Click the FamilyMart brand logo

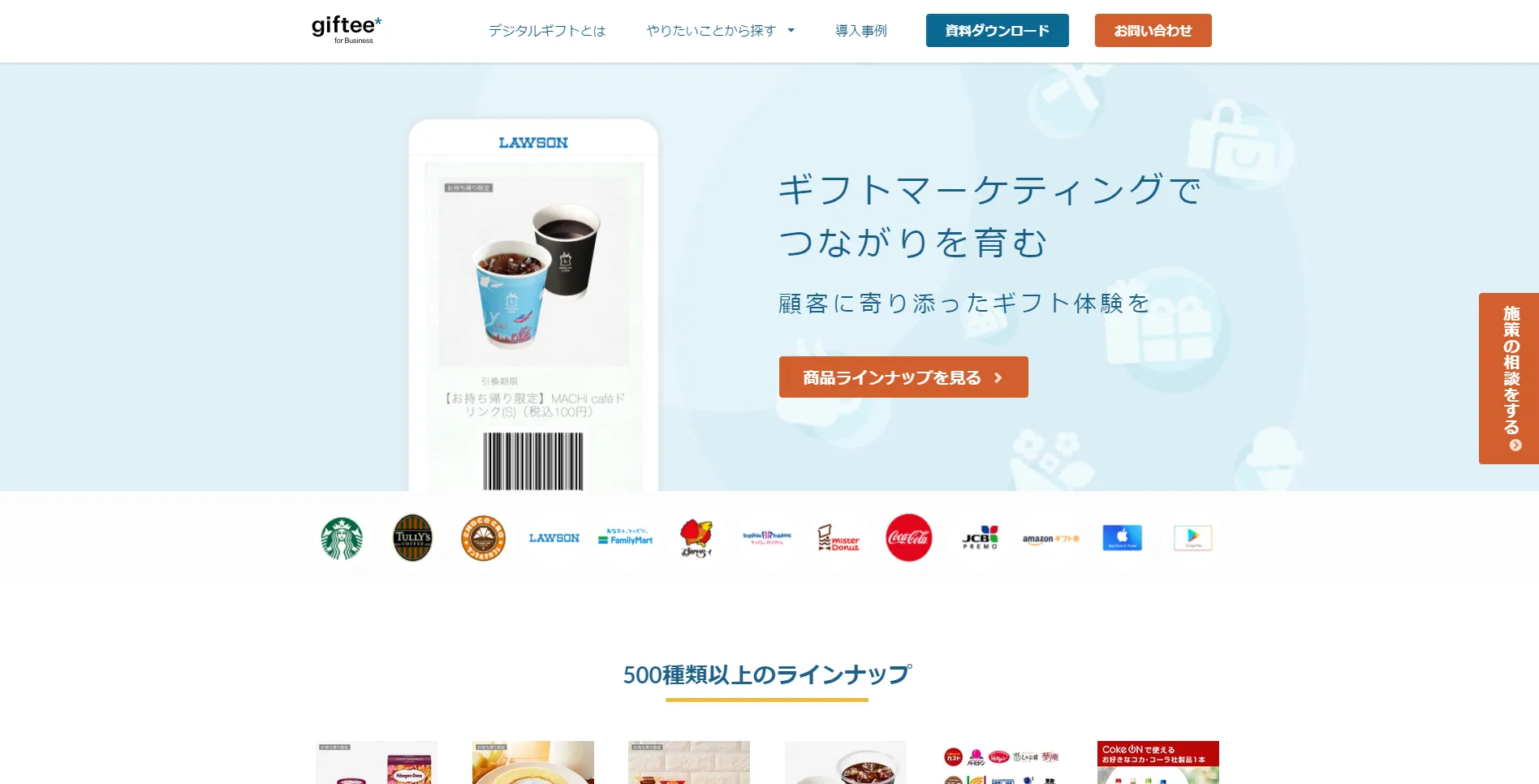(x=625, y=537)
